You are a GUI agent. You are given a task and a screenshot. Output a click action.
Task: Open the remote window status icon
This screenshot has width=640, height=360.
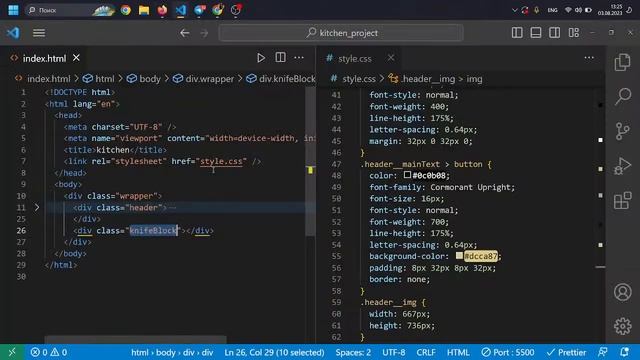(x=12, y=352)
